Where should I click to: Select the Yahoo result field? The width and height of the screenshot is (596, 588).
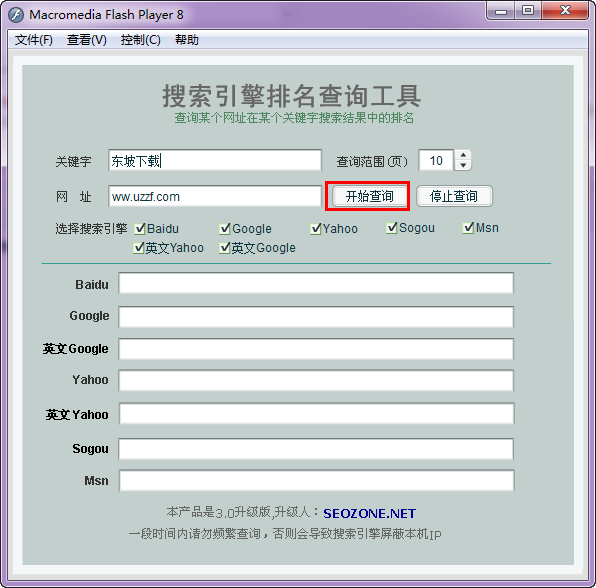point(316,380)
